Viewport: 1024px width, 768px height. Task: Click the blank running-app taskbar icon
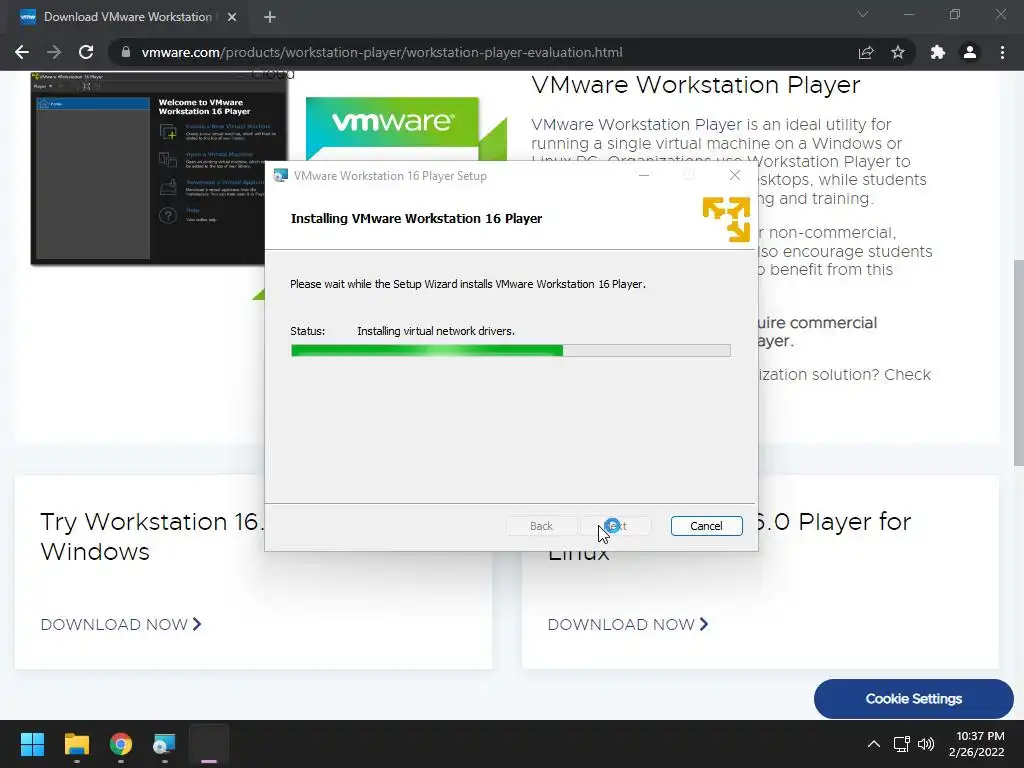[209, 744]
